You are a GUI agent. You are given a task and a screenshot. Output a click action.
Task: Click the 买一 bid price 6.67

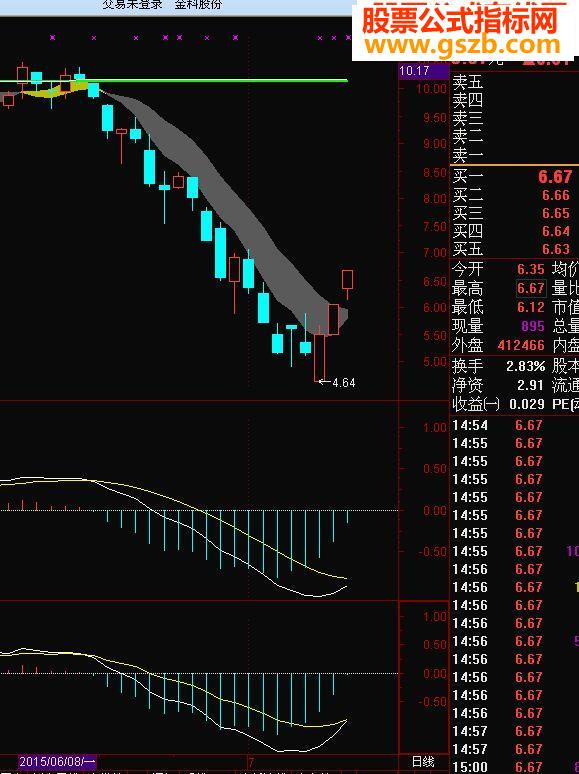pos(555,177)
